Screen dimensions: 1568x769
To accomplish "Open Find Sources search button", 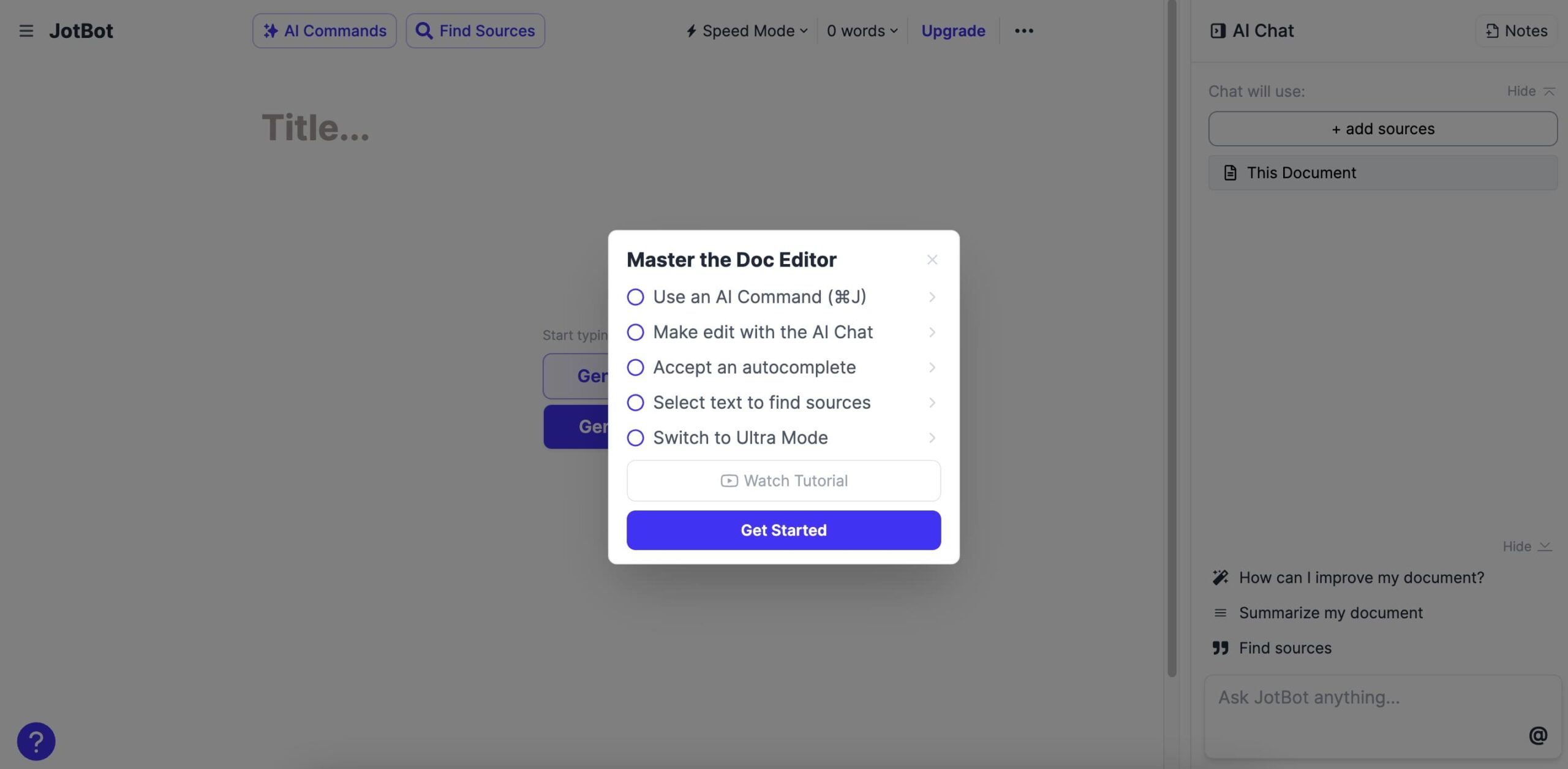I will pos(475,31).
